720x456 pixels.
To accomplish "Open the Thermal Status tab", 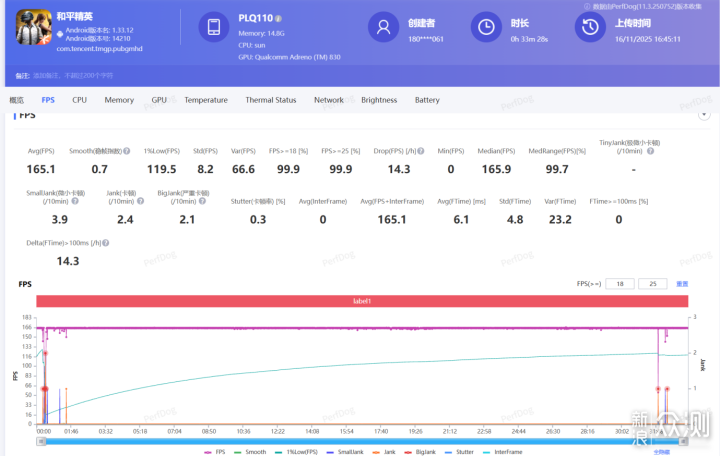I will (x=270, y=100).
